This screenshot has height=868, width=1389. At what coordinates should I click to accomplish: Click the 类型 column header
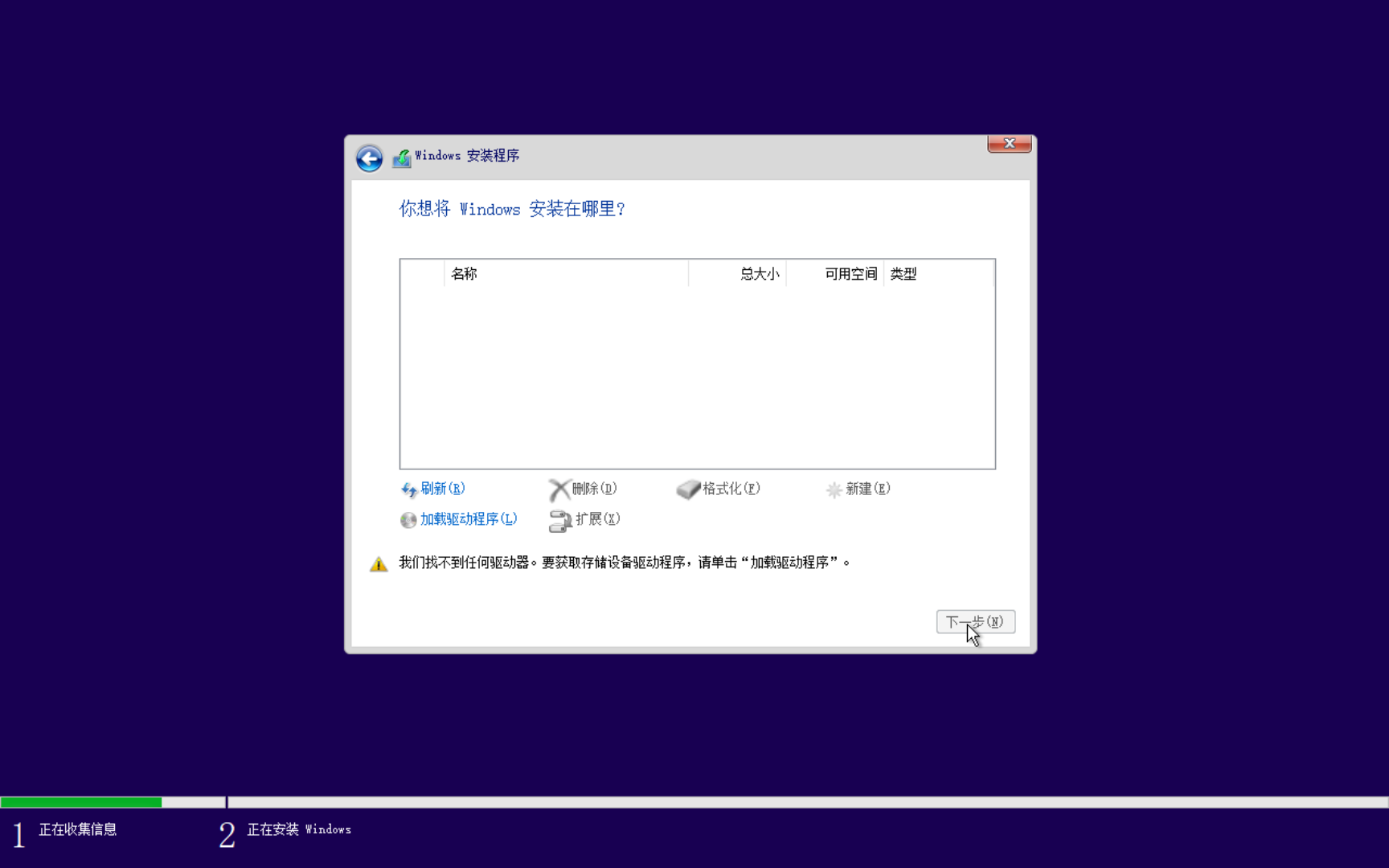[x=903, y=273]
